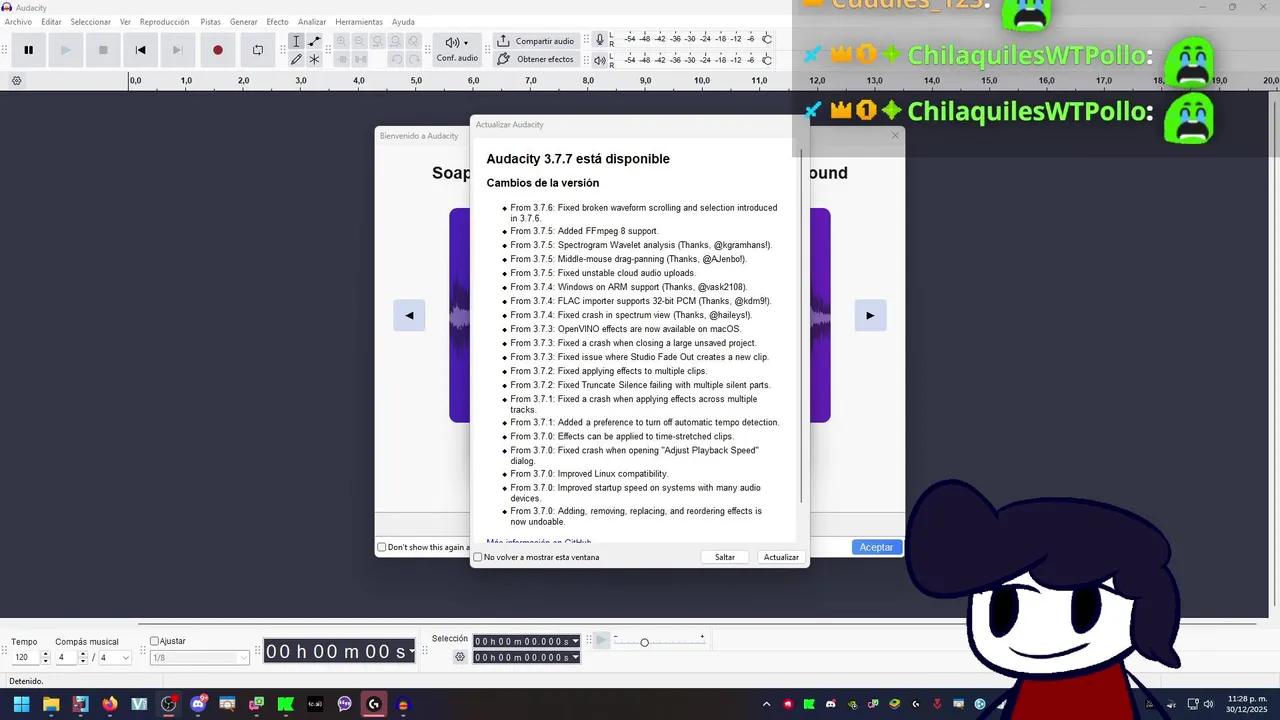Image resolution: width=1280 pixels, height=720 pixels.
Task: Go to next welcome slide arrow
Action: (x=870, y=315)
